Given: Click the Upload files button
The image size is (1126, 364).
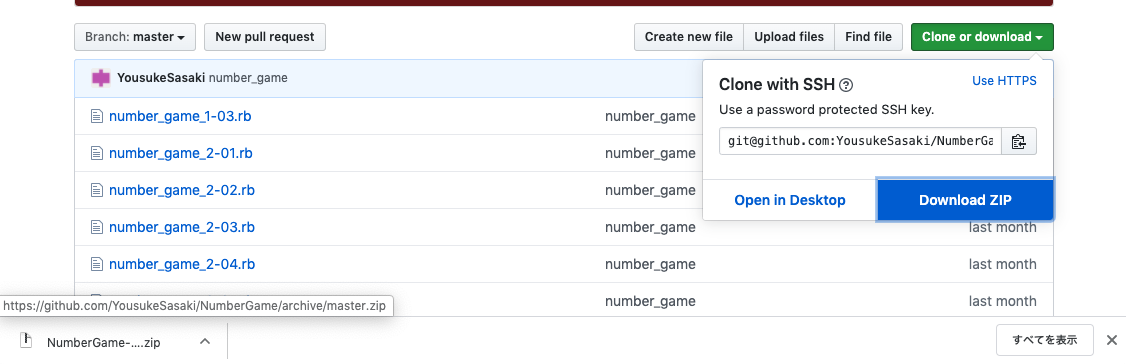Looking at the screenshot, I should tap(788, 37).
